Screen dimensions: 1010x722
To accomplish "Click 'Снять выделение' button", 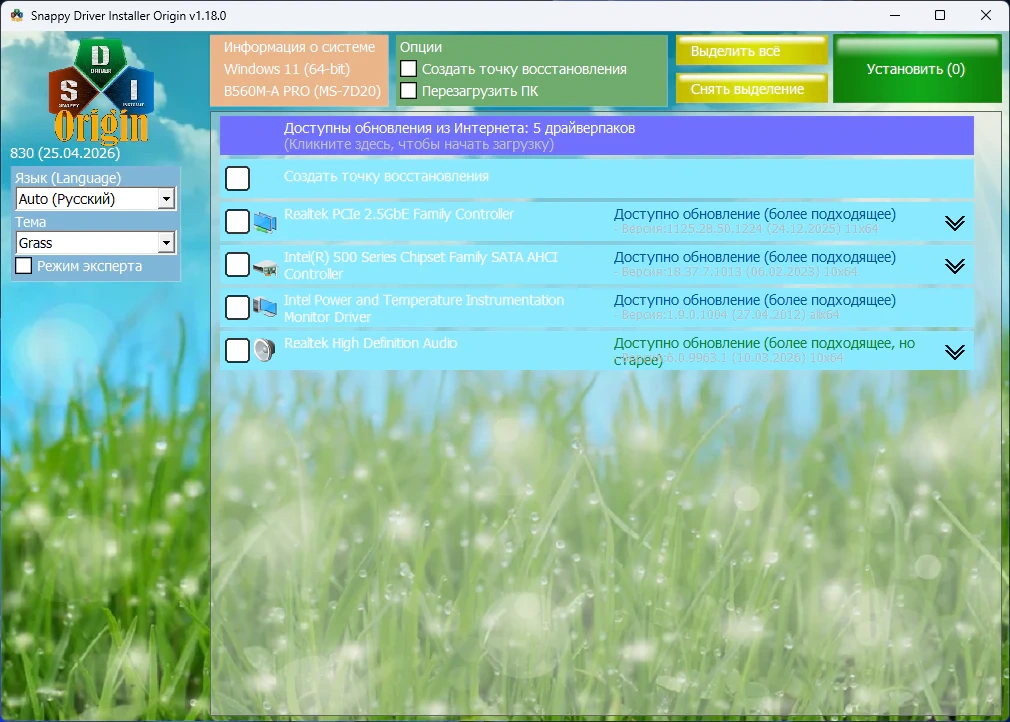I will coord(752,88).
